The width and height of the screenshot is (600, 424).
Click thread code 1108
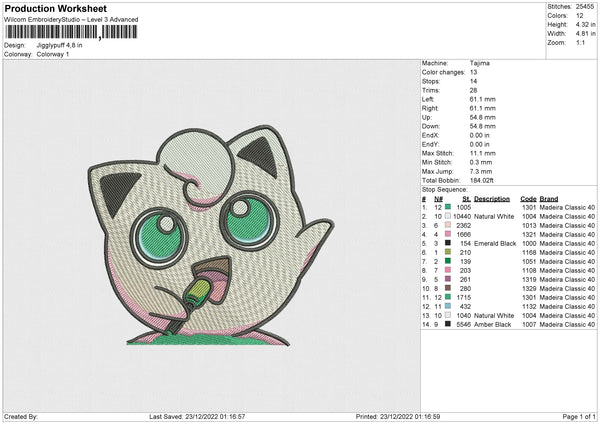point(529,271)
